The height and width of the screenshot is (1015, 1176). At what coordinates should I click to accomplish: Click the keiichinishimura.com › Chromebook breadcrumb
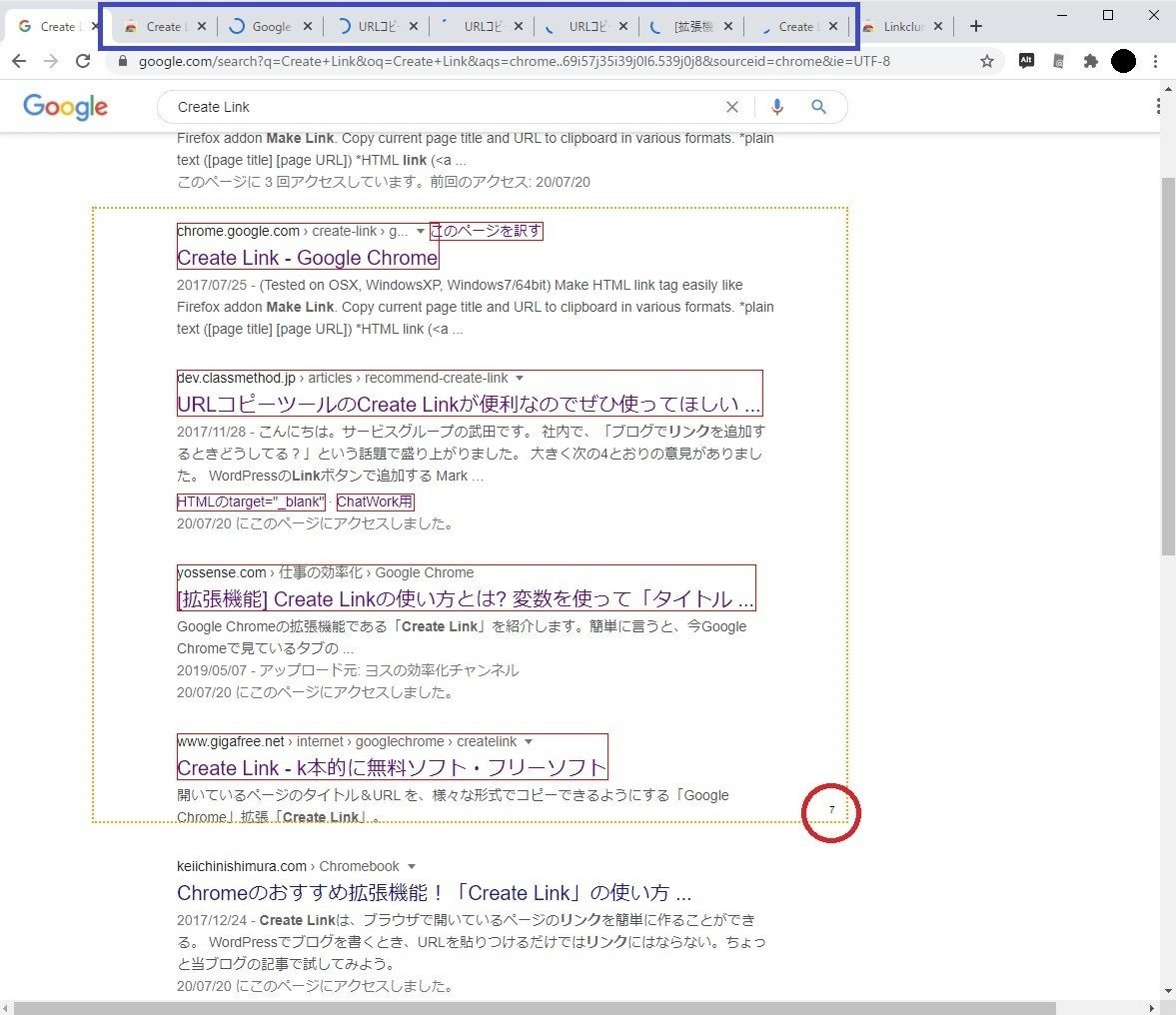(288, 866)
